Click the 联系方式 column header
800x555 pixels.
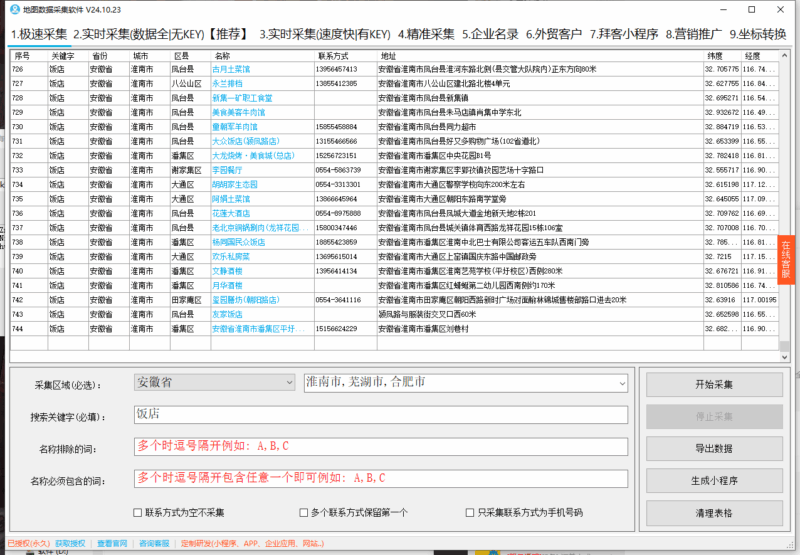pos(345,56)
